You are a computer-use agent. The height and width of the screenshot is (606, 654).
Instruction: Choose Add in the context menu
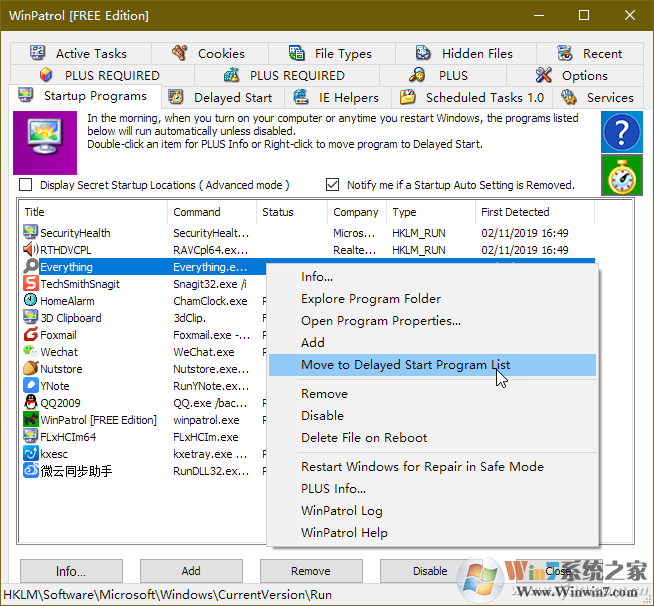[432, 342]
